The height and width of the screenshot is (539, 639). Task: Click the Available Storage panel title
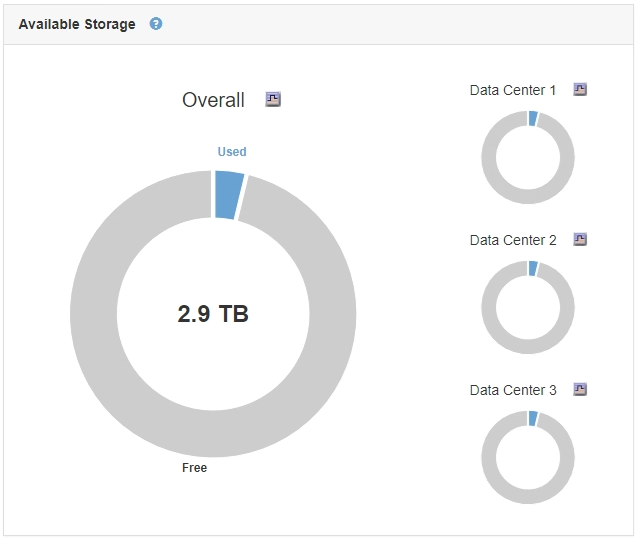click(77, 24)
